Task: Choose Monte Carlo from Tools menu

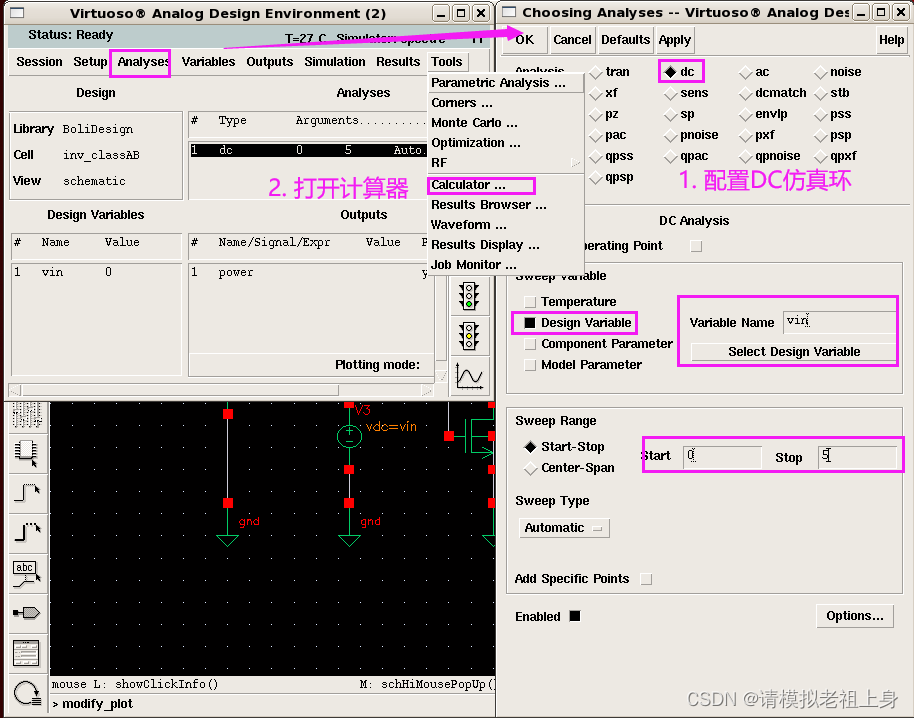Action: point(505,122)
